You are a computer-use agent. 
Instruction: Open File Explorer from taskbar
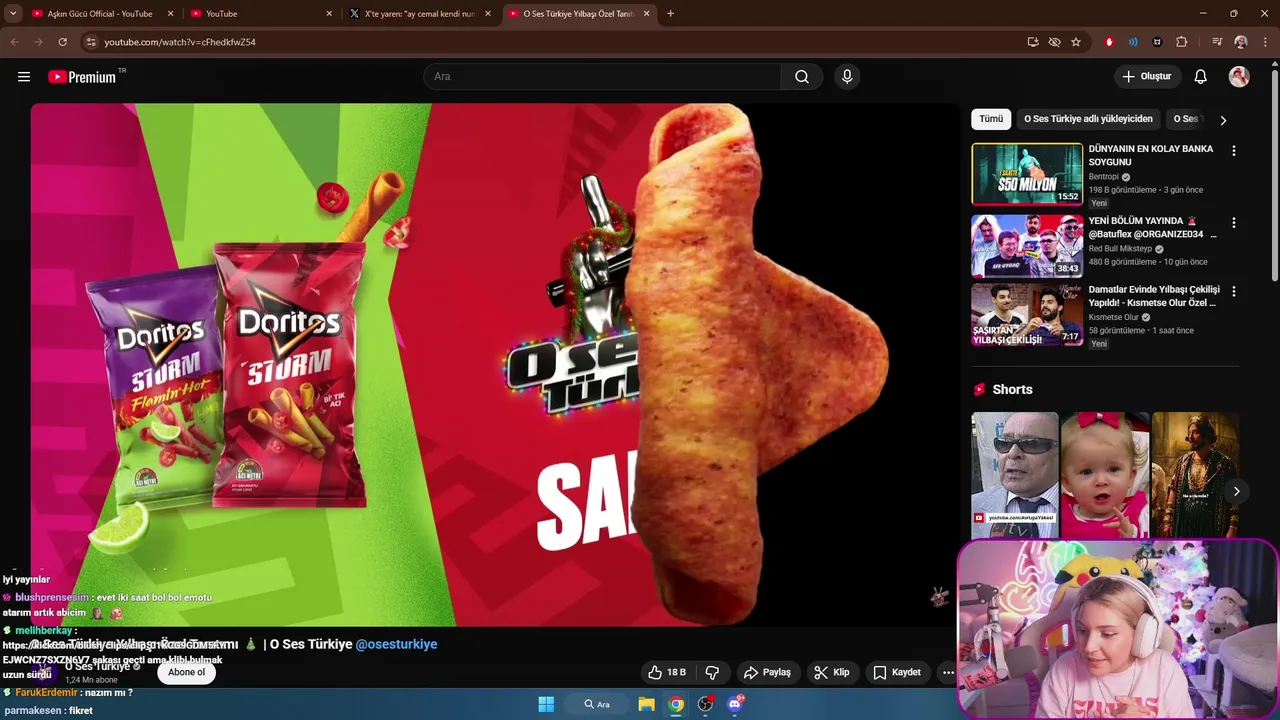[647, 704]
